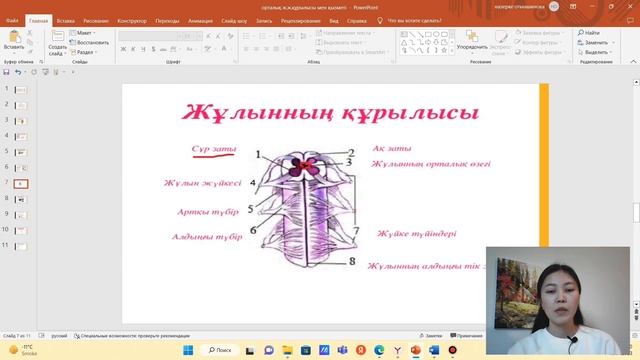Switch to the Анимация (Animations) tab
Screen dimensions: 640x360
coord(200,20)
